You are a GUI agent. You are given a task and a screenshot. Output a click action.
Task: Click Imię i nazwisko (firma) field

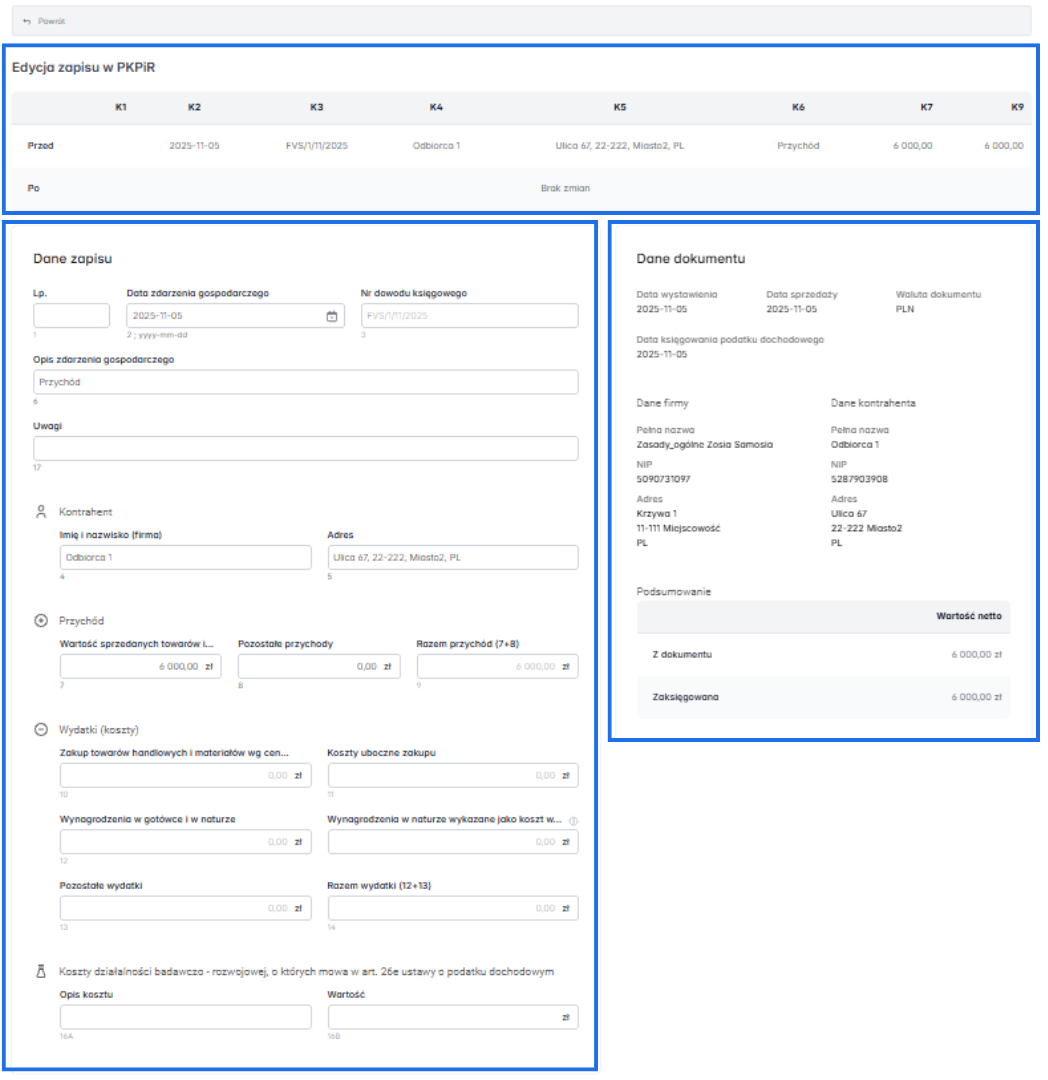(x=186, y=557)
